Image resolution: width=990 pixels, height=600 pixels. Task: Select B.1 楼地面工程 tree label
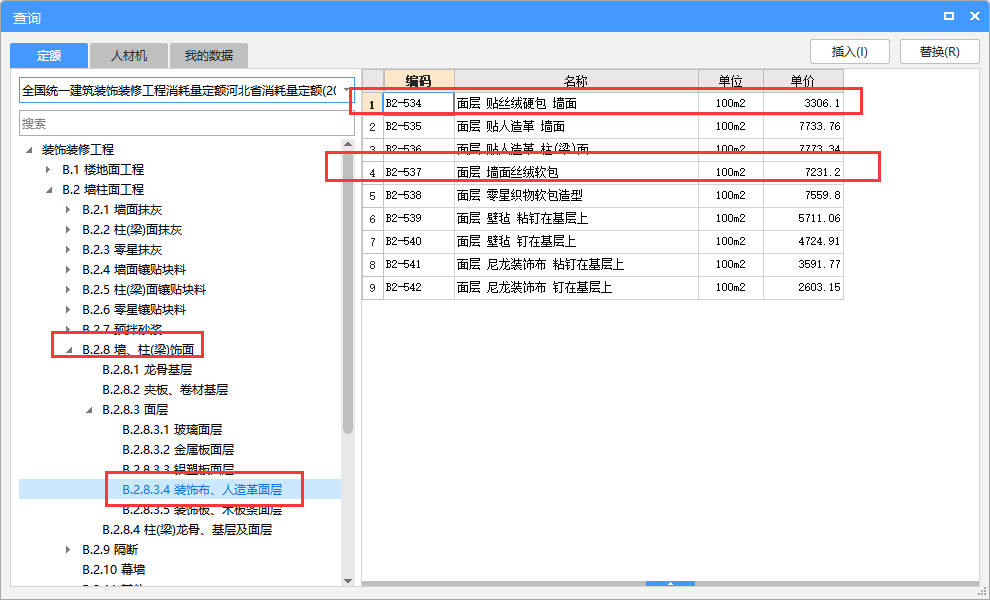(103, 170)
